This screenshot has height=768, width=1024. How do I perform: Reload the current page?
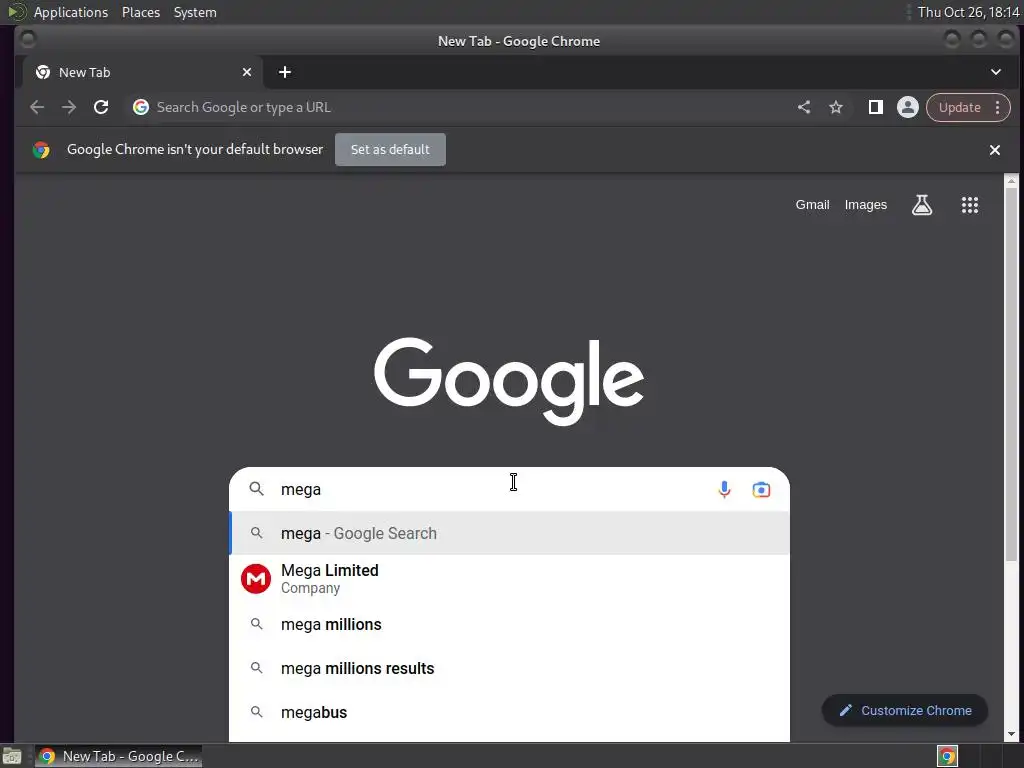(x=101, y=107)
